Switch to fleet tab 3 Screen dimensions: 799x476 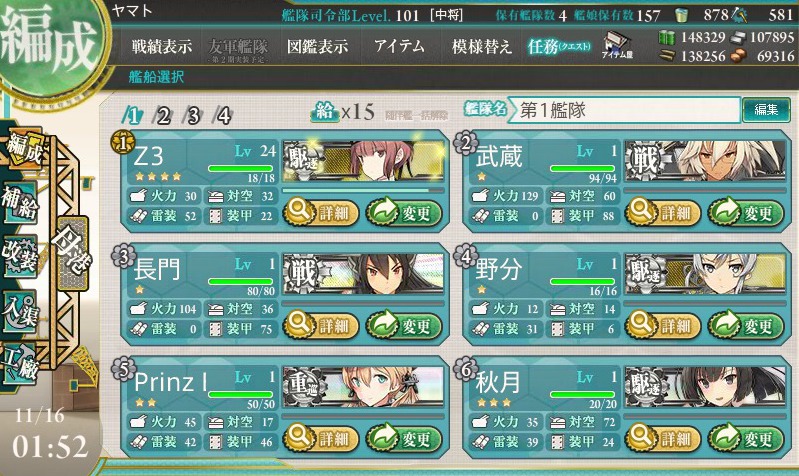[x=193, y=116]
